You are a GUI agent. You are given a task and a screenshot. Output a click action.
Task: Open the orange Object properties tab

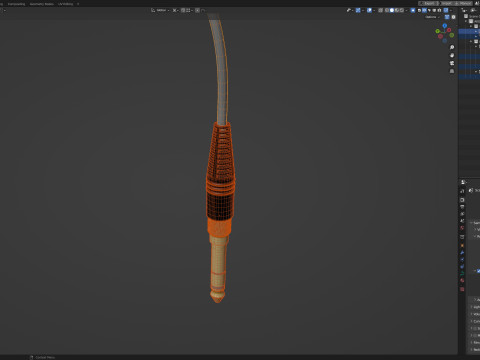coord(462,245)
